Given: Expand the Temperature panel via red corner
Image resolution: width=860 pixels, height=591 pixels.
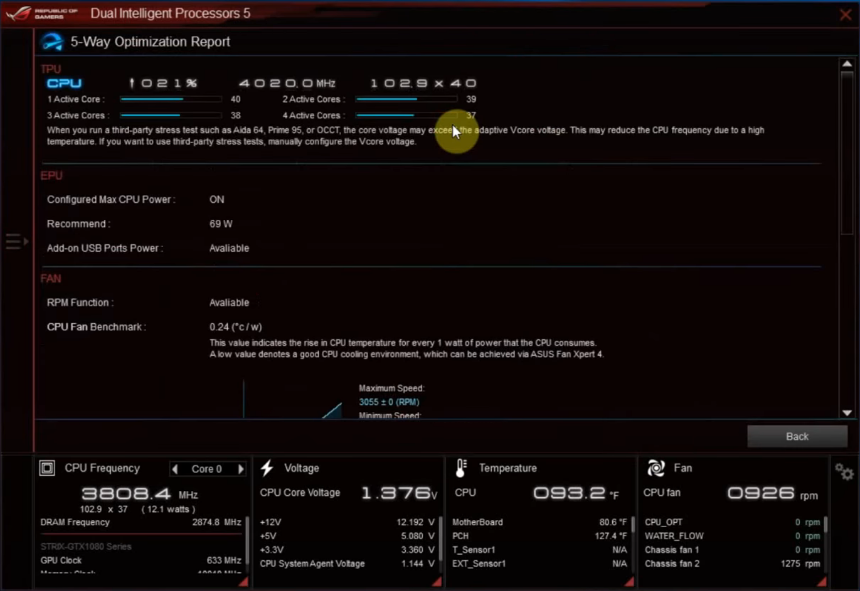Looking at the screenshot, I should pyautogui.click(x=629, y=581).
